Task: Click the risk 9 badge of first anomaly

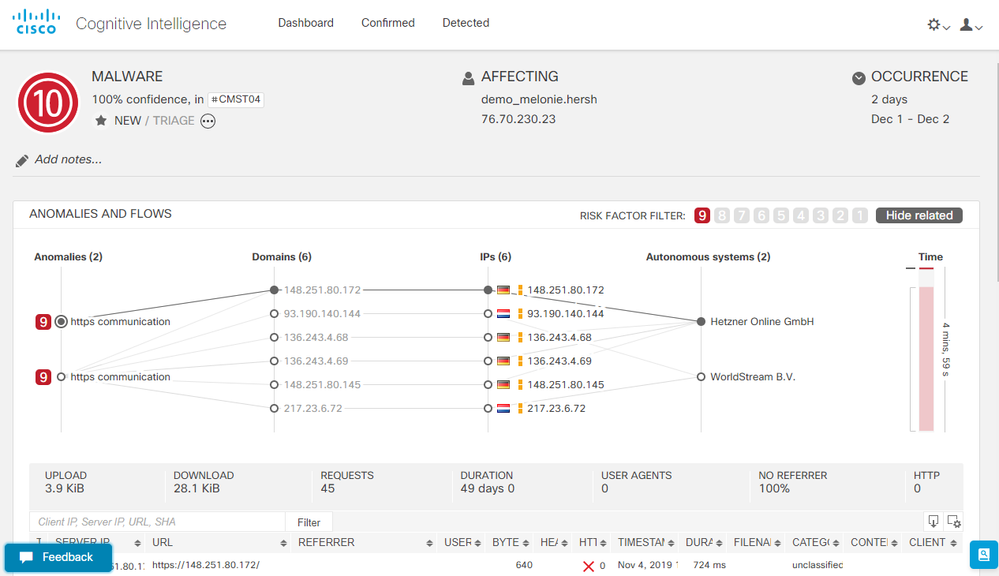Action: coord(43,322)
